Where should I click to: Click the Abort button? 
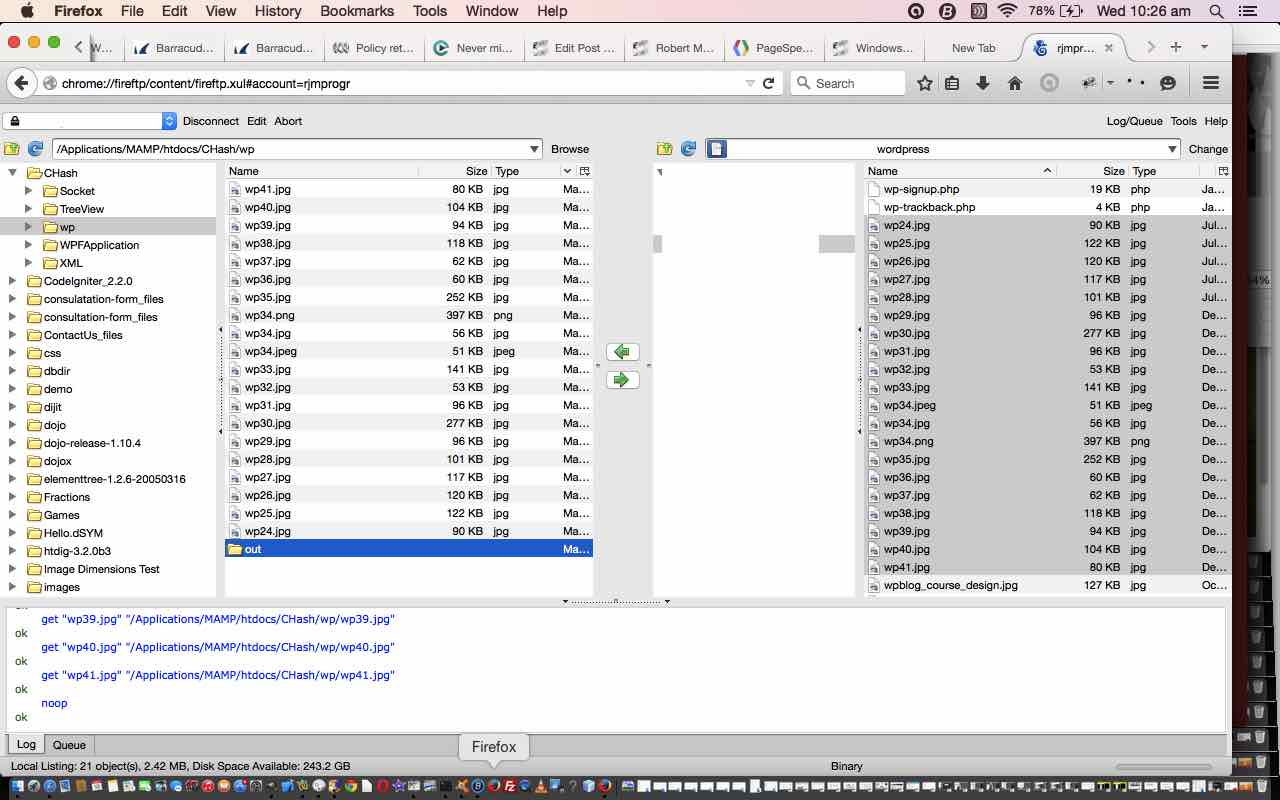pyautogui.click(x=288, y=121)
